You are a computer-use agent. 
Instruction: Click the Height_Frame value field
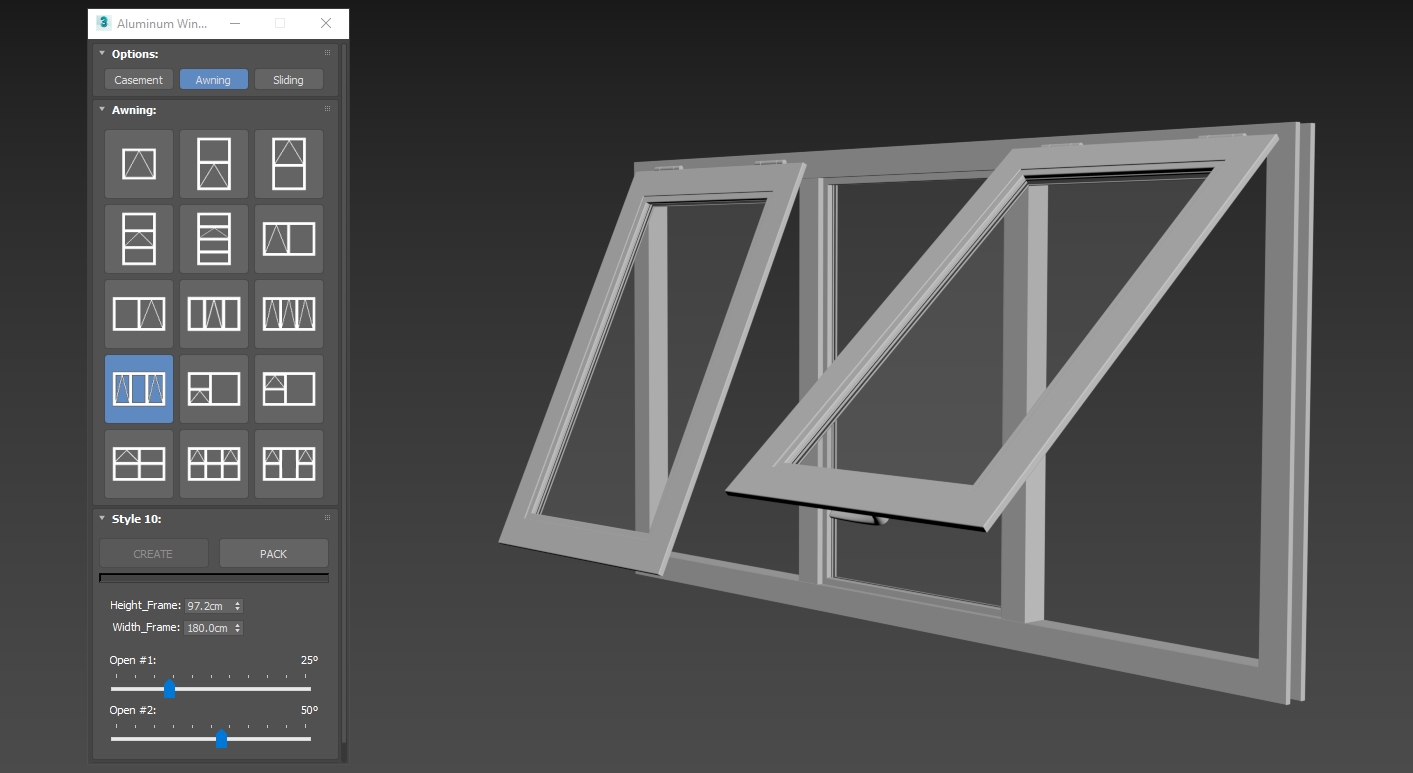207,606
